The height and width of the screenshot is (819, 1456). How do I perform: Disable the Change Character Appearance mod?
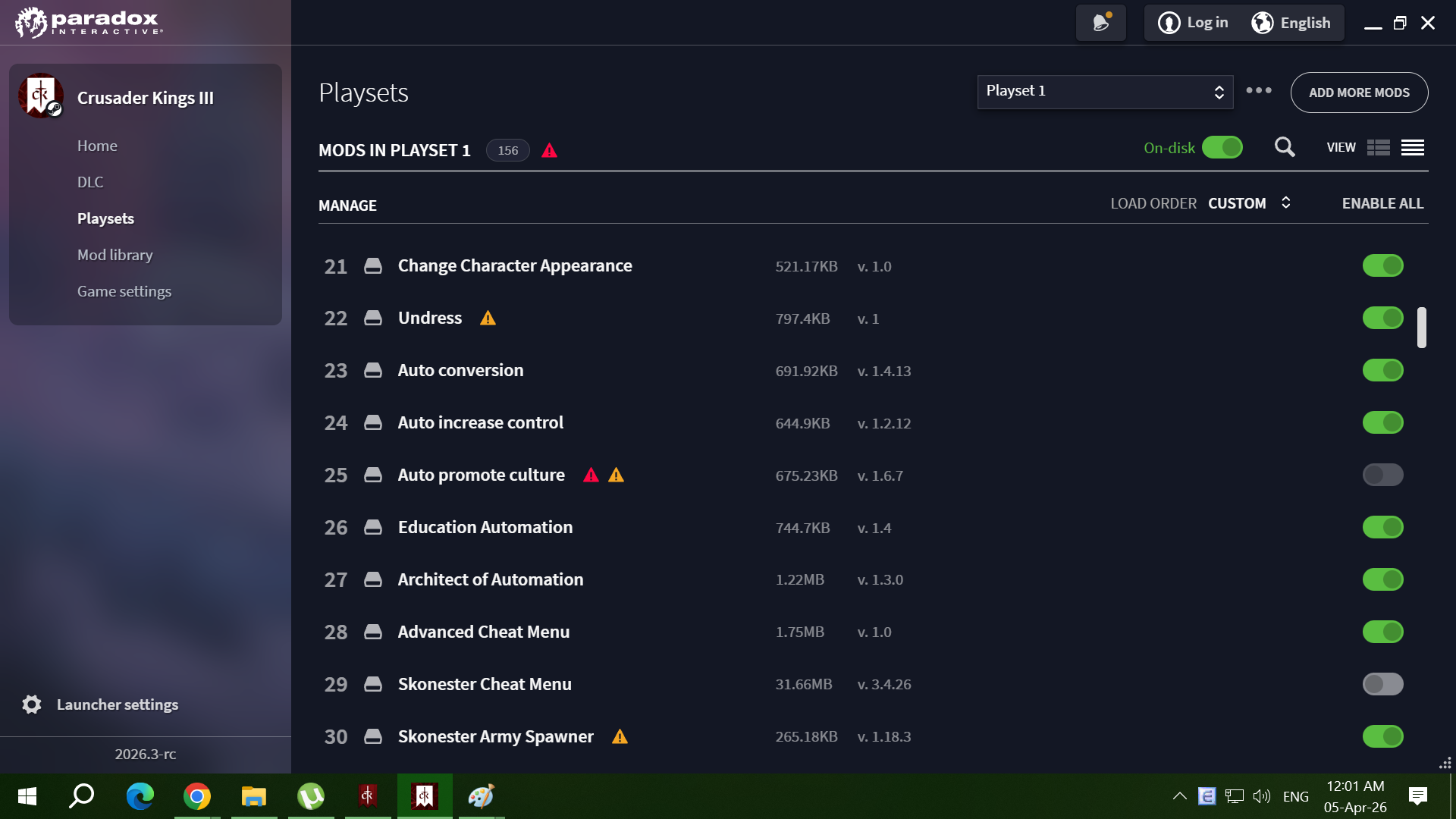[x=1383, y=266]
